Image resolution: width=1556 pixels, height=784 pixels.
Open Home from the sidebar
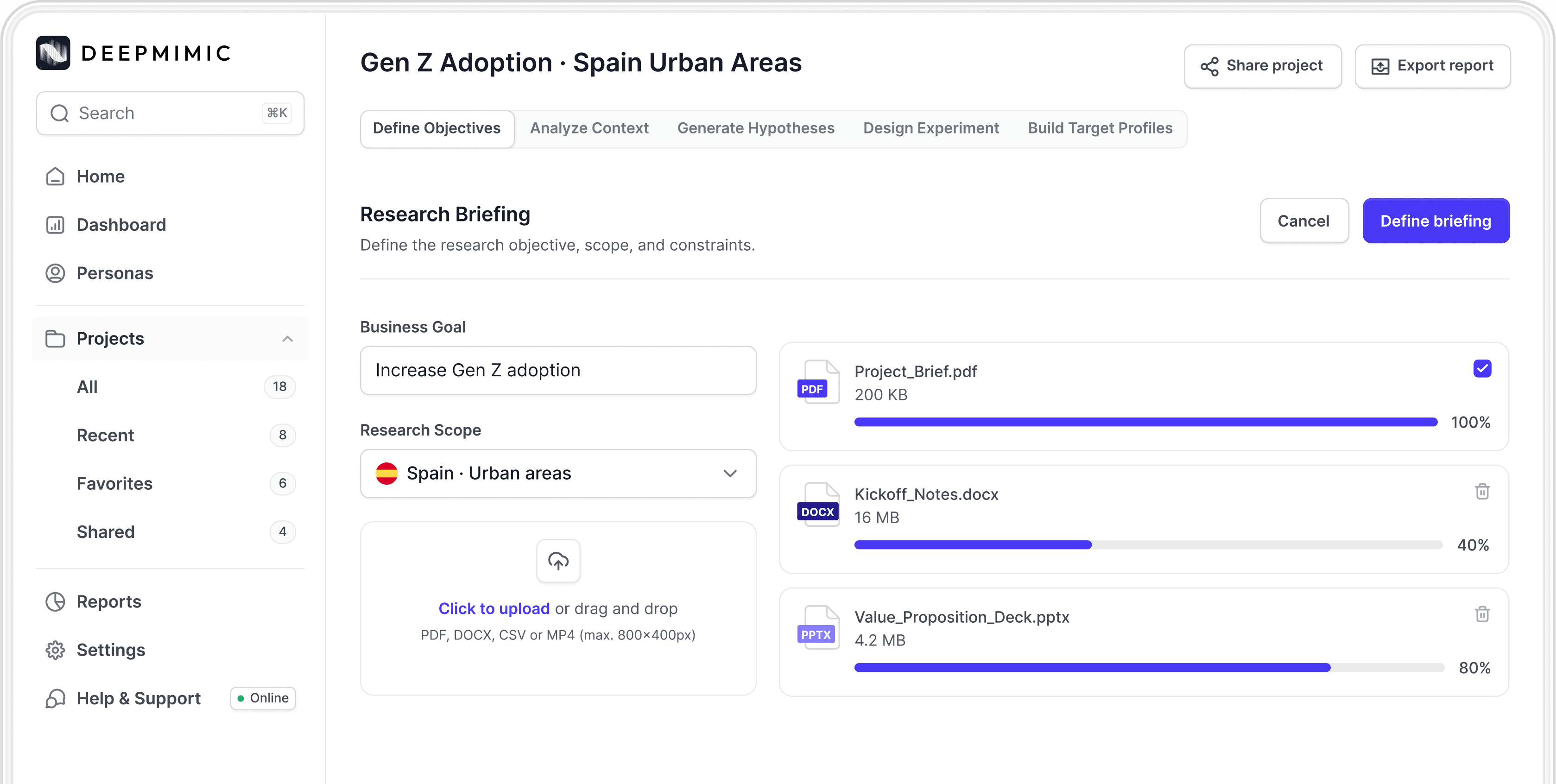tap(100, 177)
